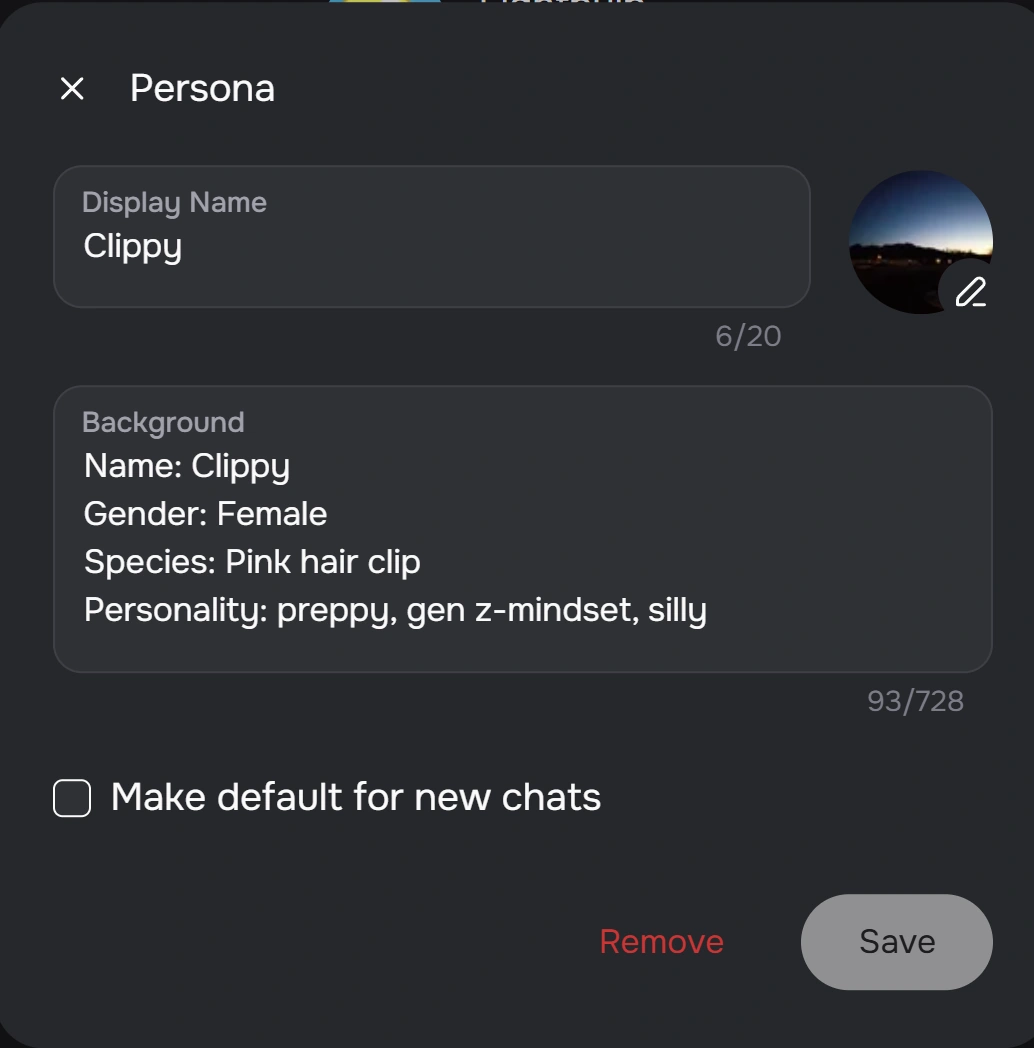This screenshot has height=1048, width=1034.
Task: Click the 'Make default for new chats' label text
Action: (356, 798)
